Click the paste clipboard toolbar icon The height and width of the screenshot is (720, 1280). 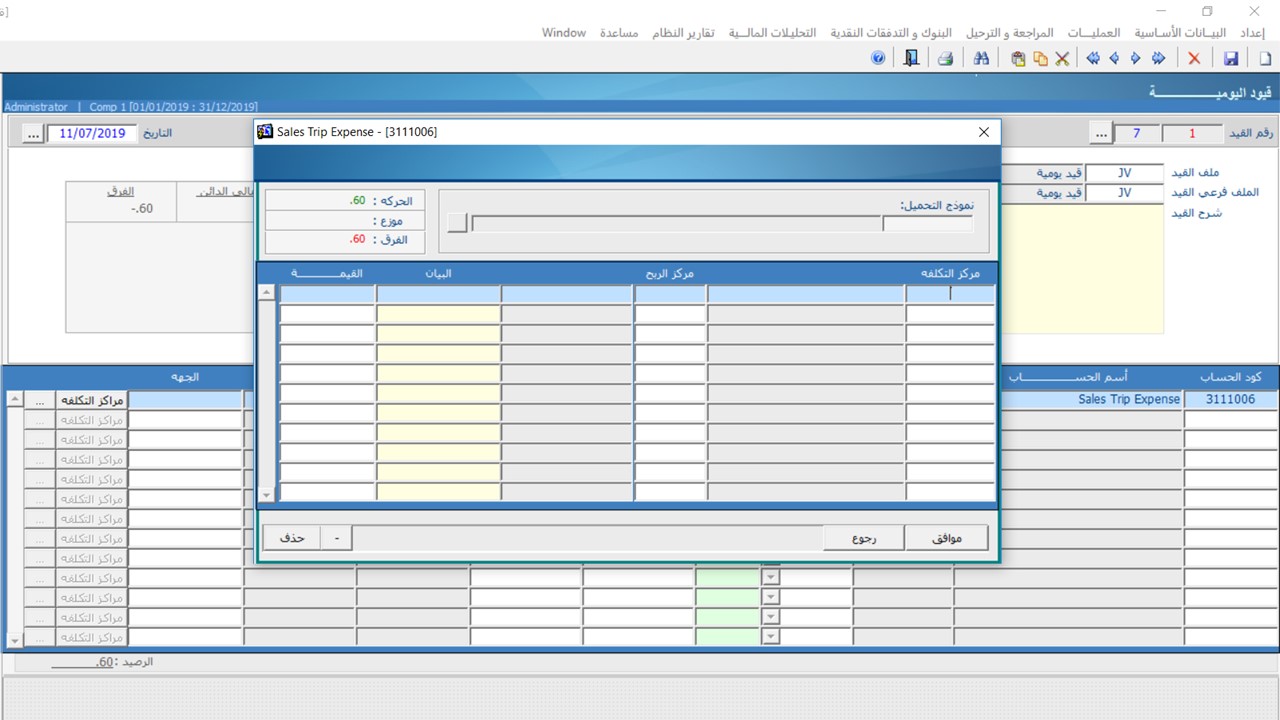(x=1018, y=59)
